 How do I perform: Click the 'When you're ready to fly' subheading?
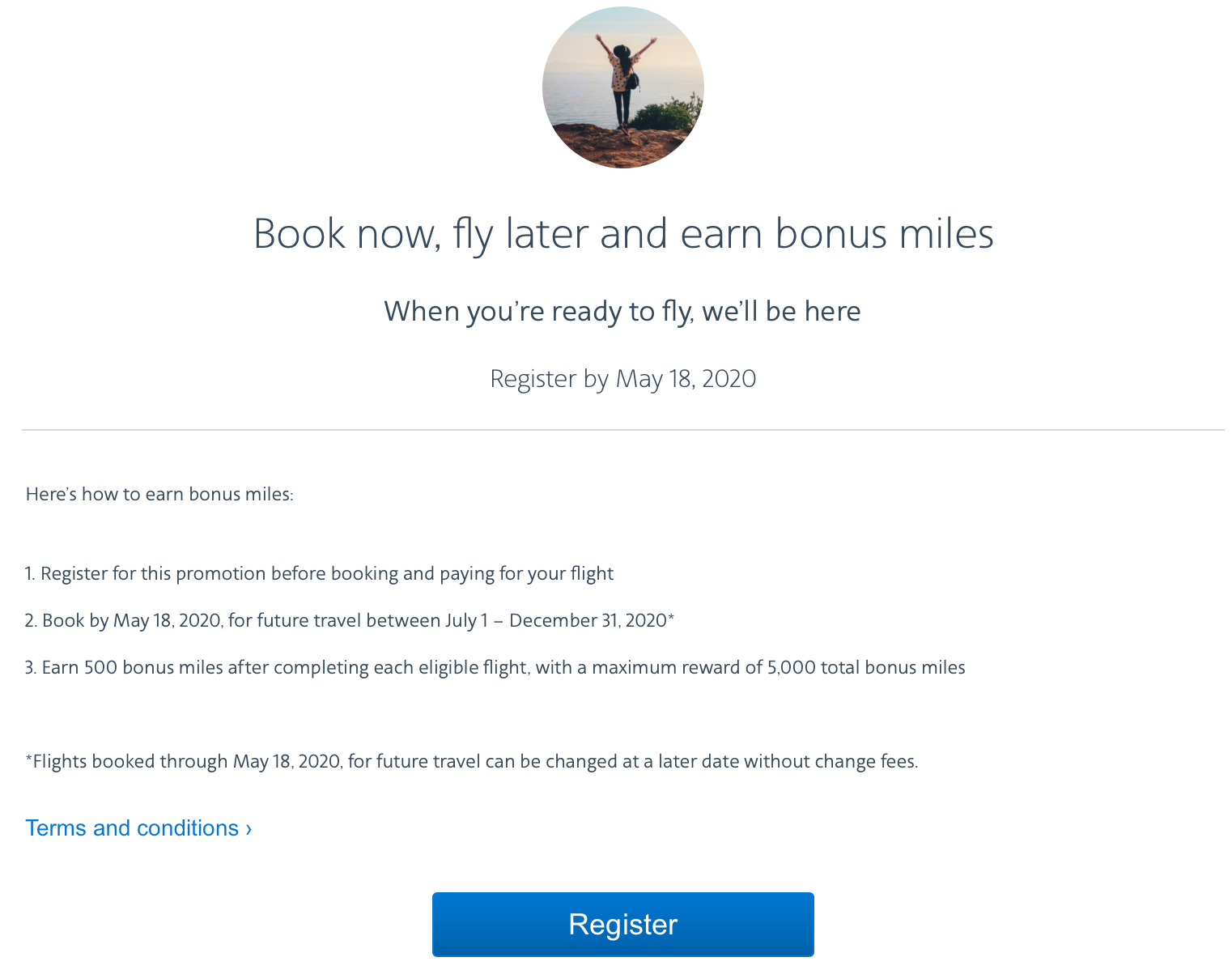pos(622,311)
